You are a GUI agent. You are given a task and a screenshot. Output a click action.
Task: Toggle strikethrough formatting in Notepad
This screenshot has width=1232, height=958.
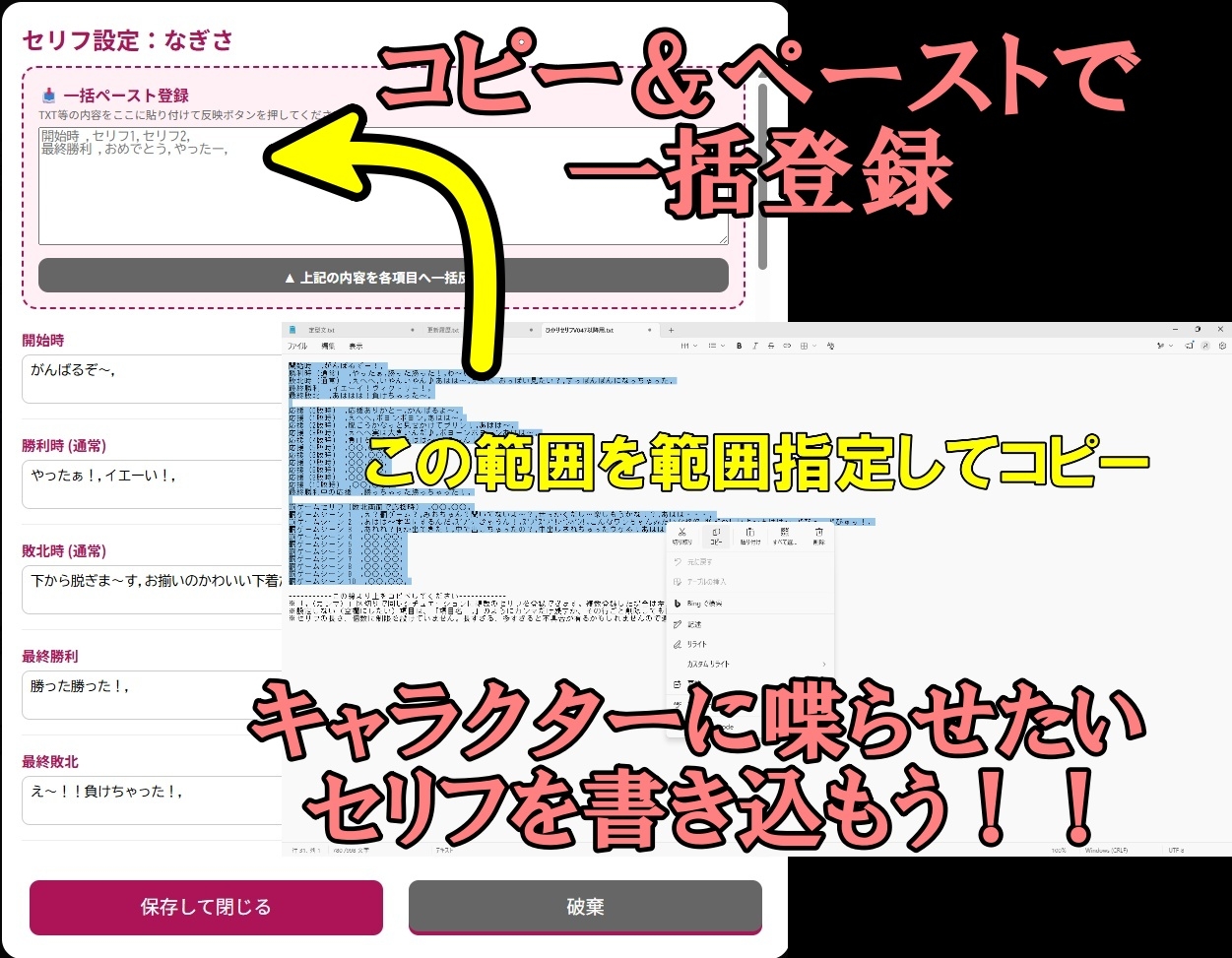point(771,346)
